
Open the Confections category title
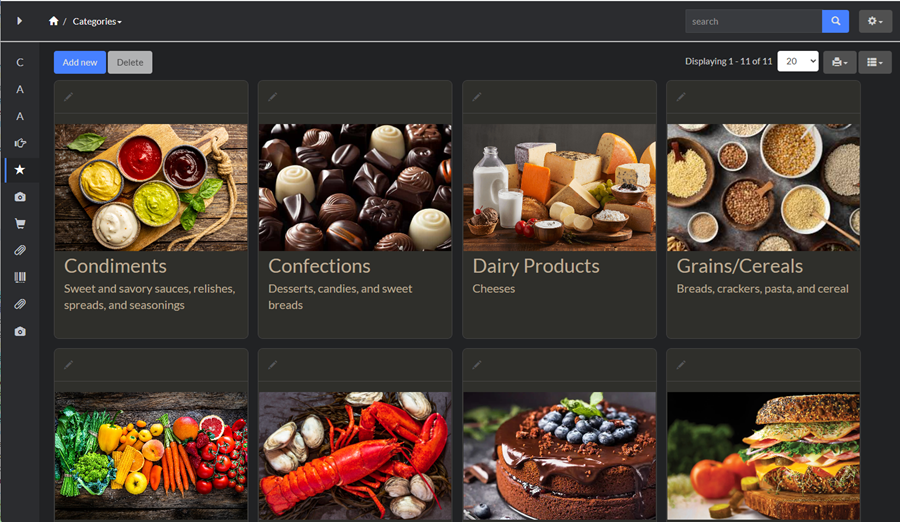point(319,266)
